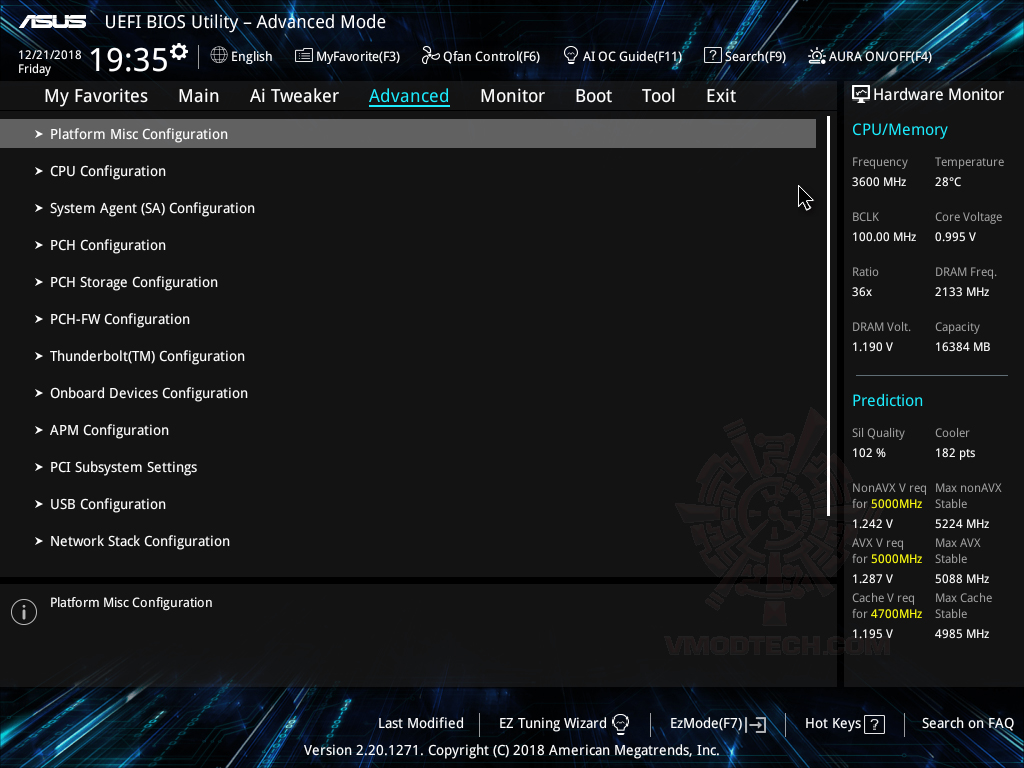This screenshot has height=768, width=1024.
Task: Open Search on FAQ
Action: point(967,724)
